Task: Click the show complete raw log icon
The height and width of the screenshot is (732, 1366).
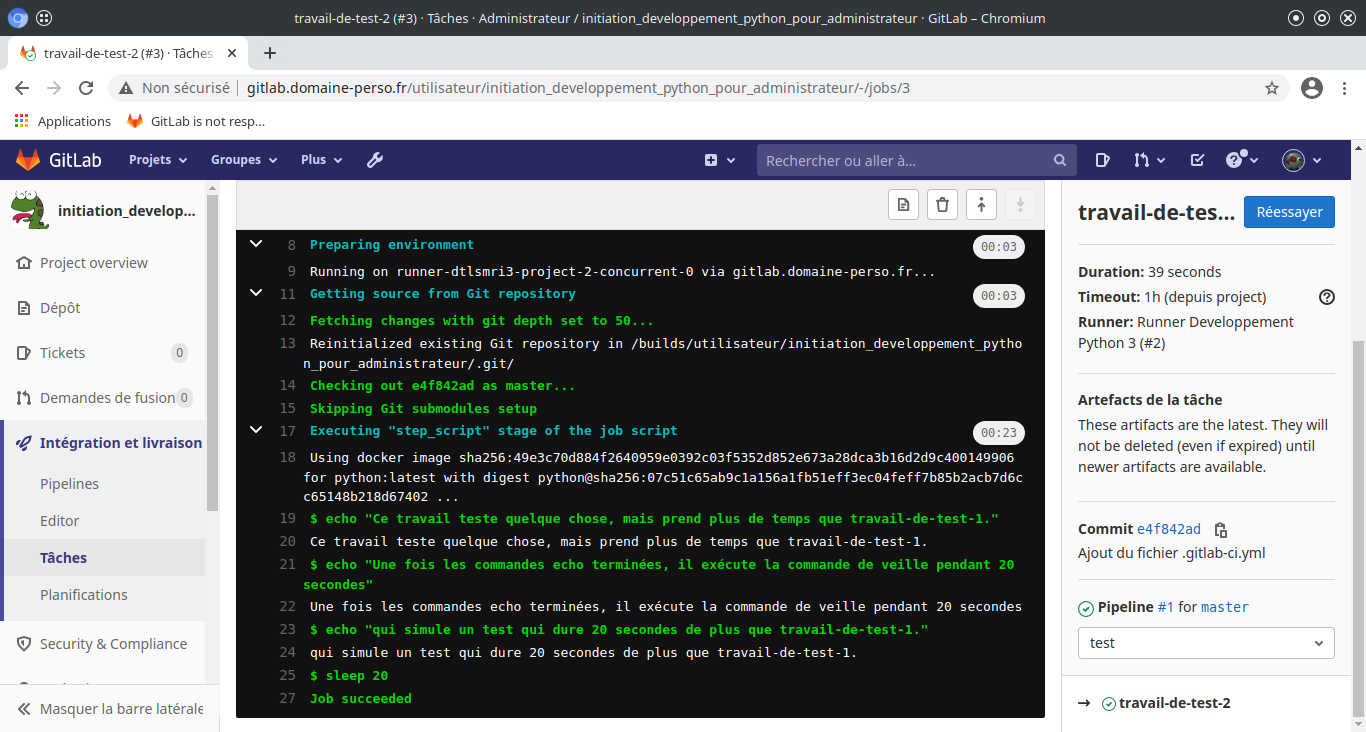Action: click(x=903, y=205)
